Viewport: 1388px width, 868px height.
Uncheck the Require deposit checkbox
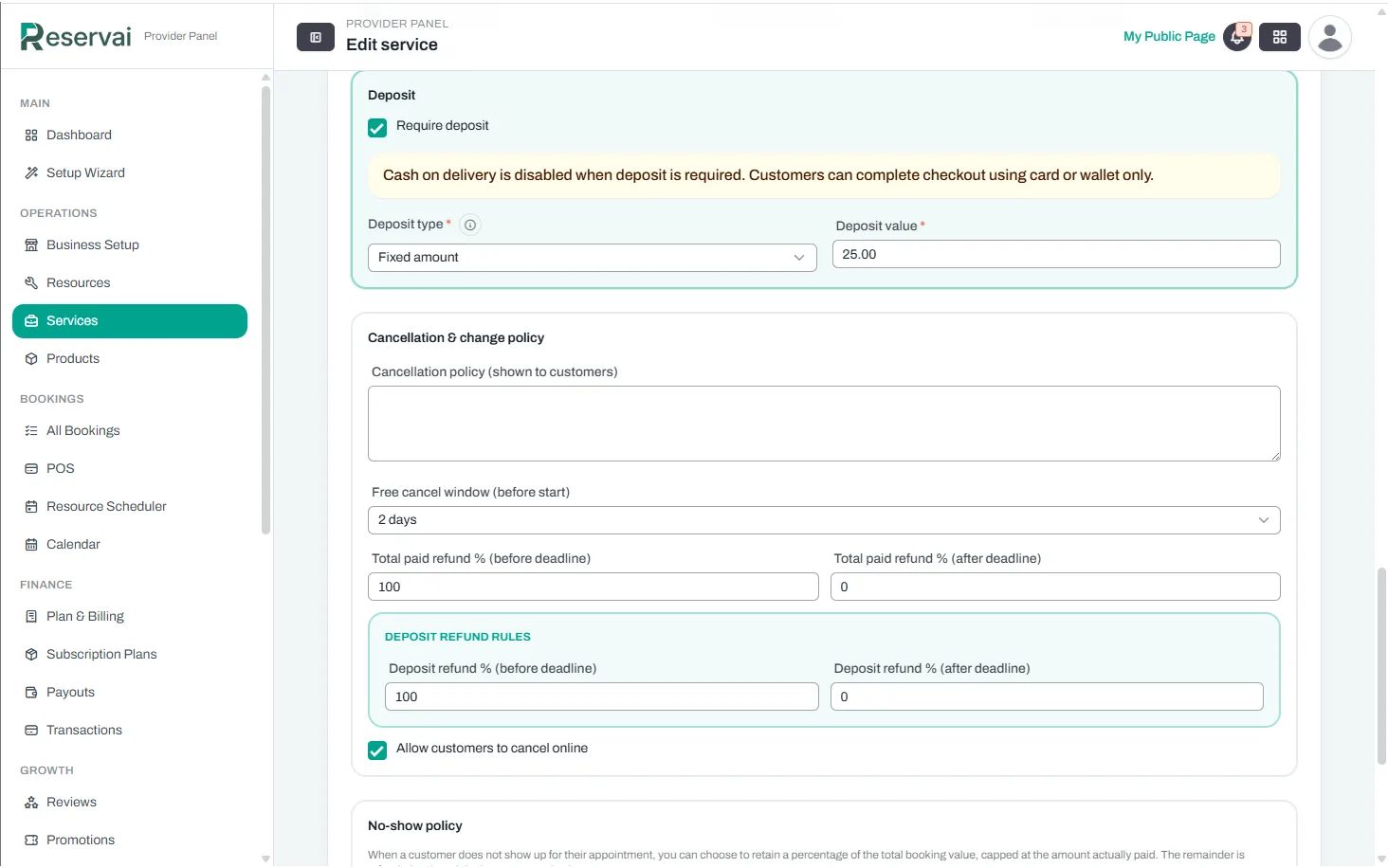coord(377,128)
